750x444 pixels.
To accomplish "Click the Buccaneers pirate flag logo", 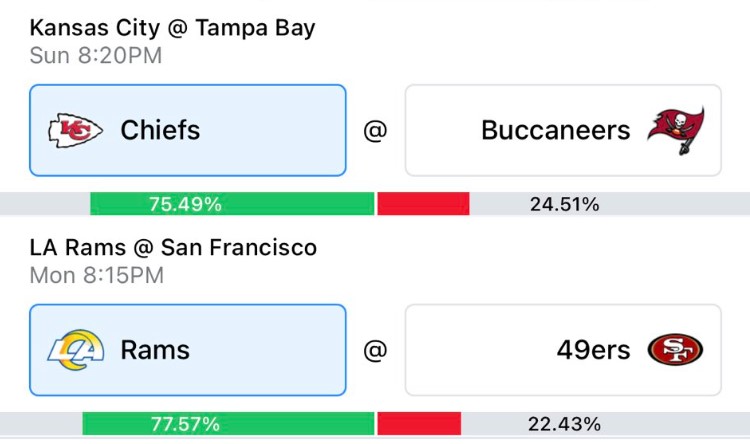I will 676,131.
